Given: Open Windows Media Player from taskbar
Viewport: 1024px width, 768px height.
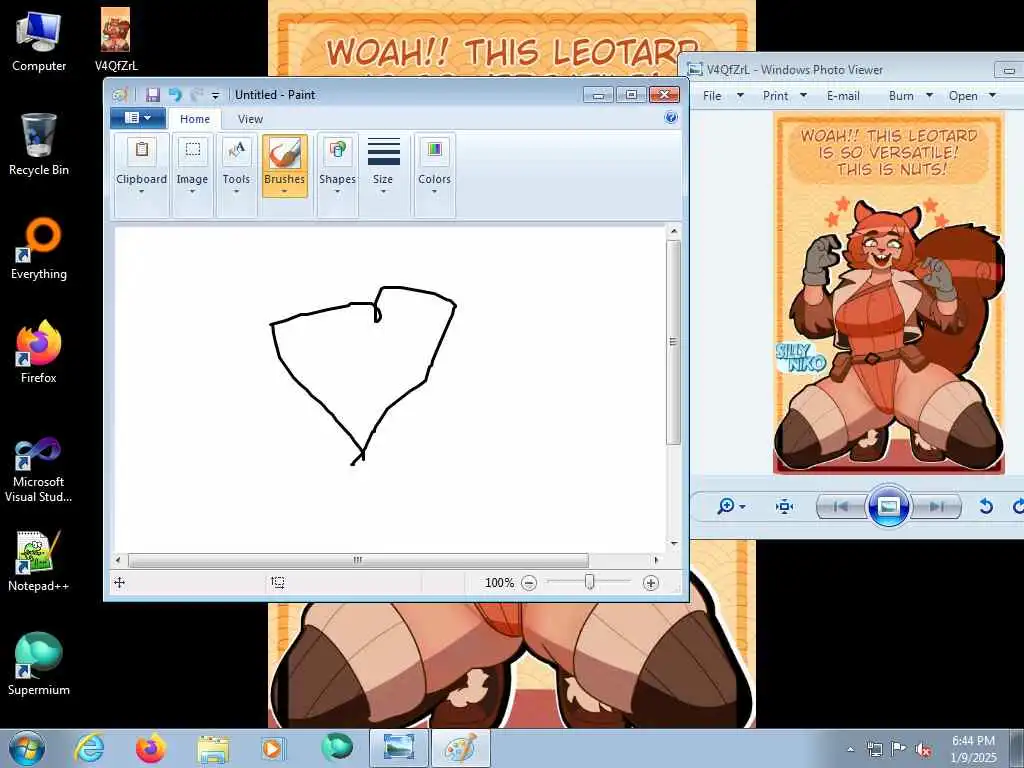Looking at the screenshot, I should click(x=272, y=748).
